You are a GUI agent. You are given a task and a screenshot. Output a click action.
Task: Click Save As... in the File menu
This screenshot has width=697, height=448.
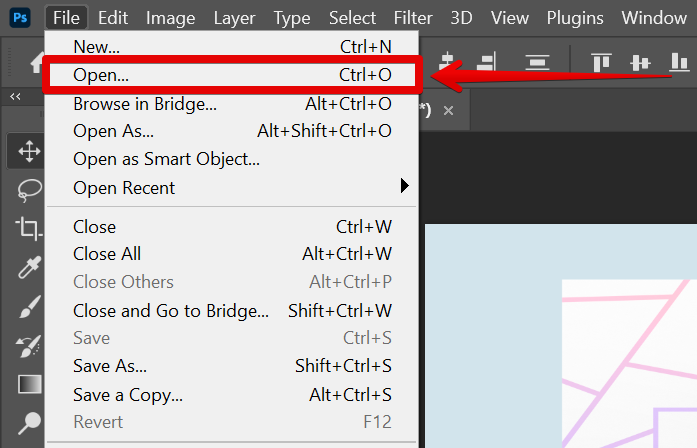[110, 366]
